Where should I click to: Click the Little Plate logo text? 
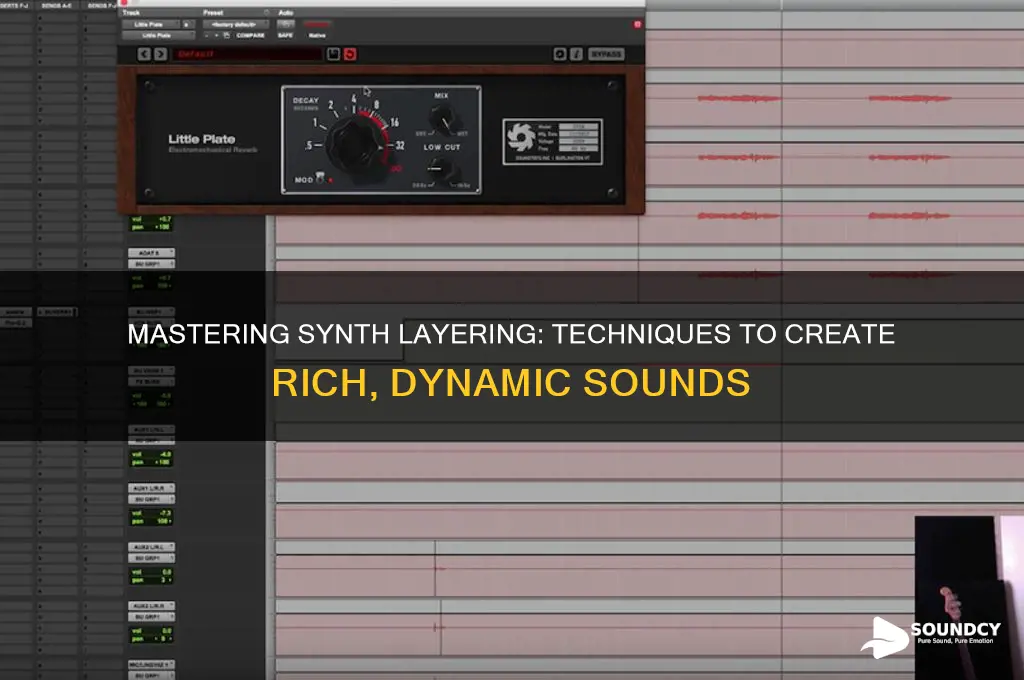[x=202, y=139]
